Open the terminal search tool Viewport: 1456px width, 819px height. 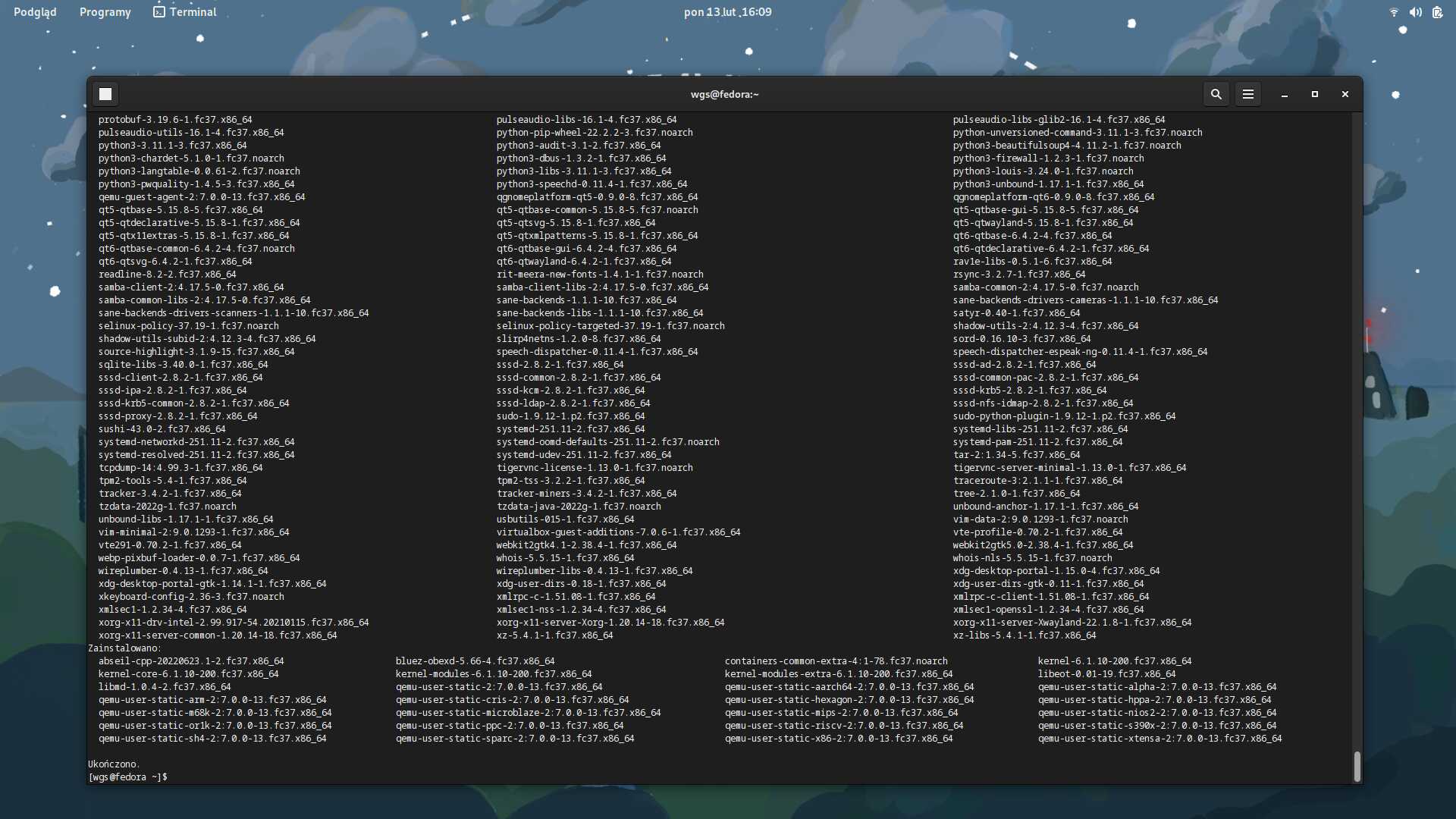pos(1216,94)
